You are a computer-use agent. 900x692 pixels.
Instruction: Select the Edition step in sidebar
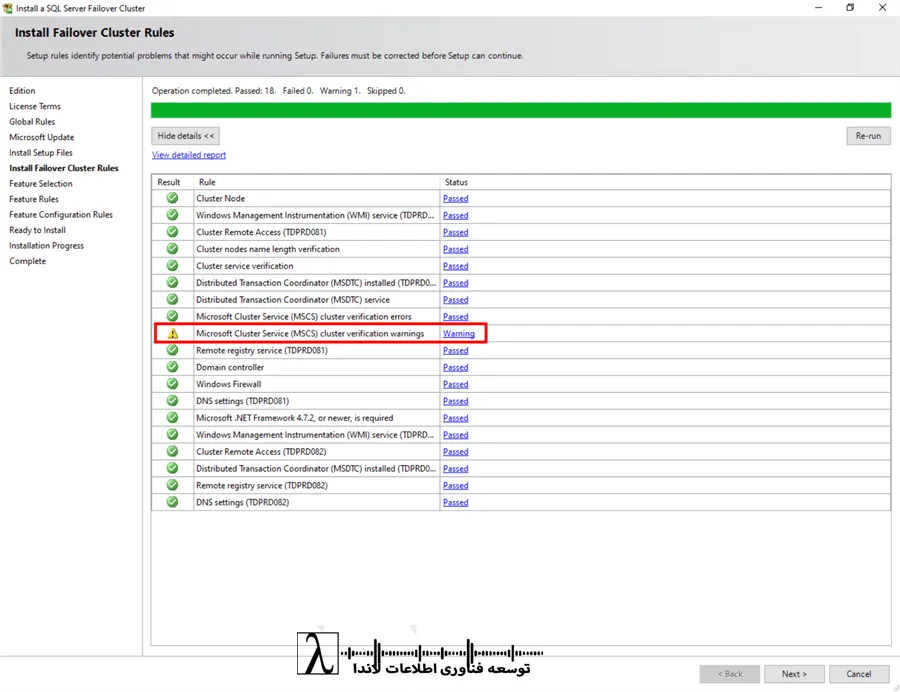tap(22, 91)
